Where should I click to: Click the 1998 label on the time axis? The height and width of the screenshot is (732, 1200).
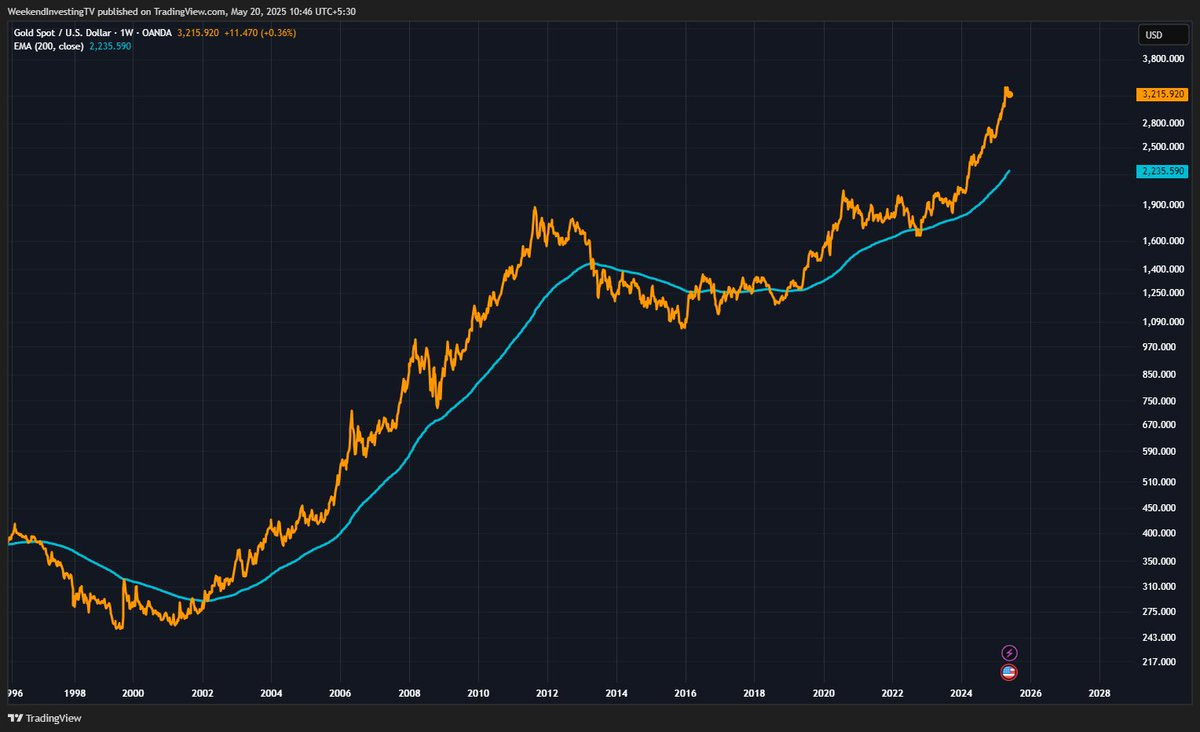point(75,692)
